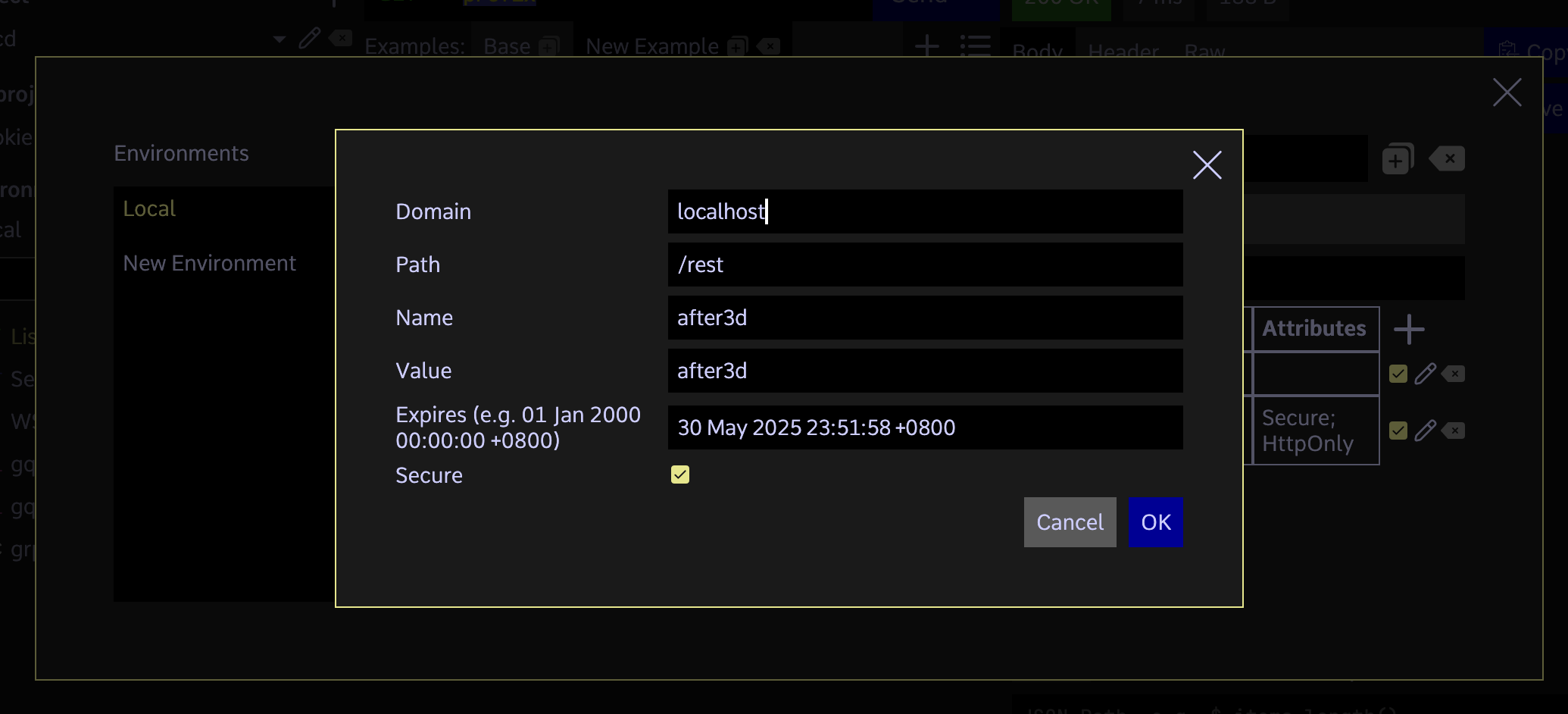The height and width of the screenshot is (714, 1568).
Task: Close the Environments dialog
Action: click(x=1507, y=92)
